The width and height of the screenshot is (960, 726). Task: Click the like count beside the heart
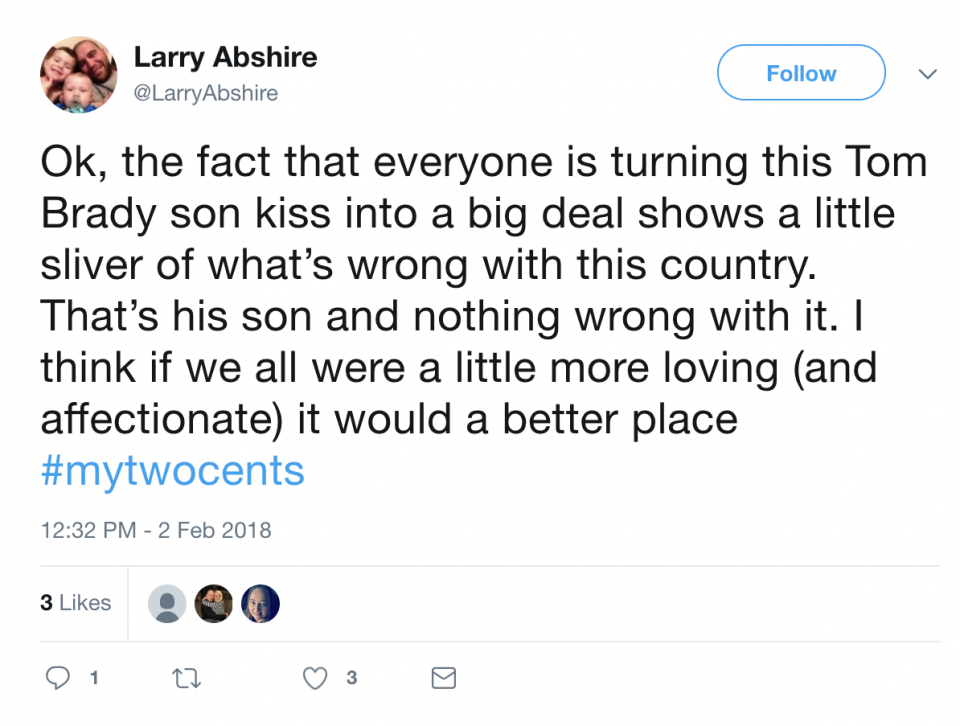[351, 679]
